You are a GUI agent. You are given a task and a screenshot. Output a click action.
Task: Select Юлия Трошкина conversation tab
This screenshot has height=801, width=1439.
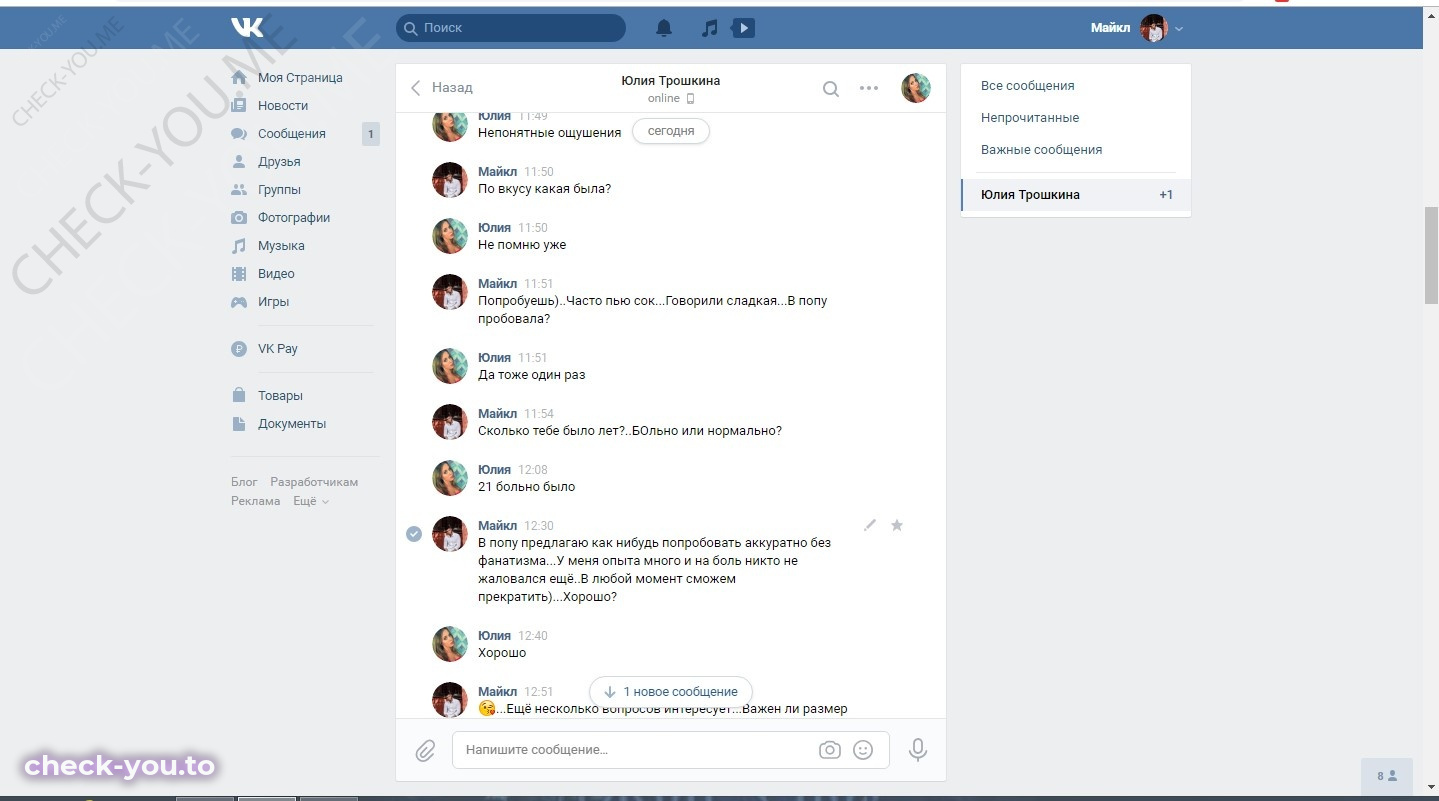pos(1076,195)
